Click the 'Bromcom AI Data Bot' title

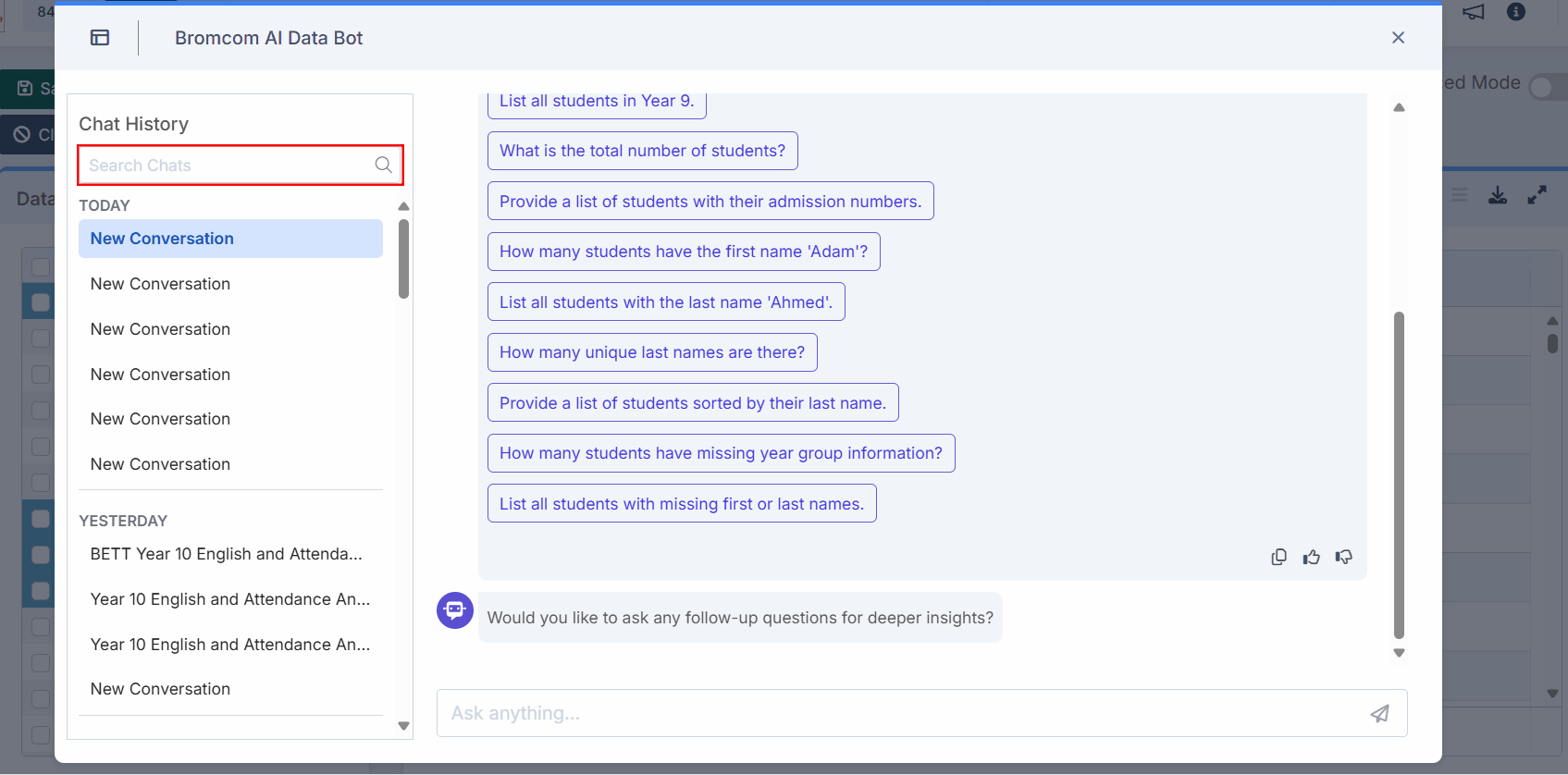[268, 38]
